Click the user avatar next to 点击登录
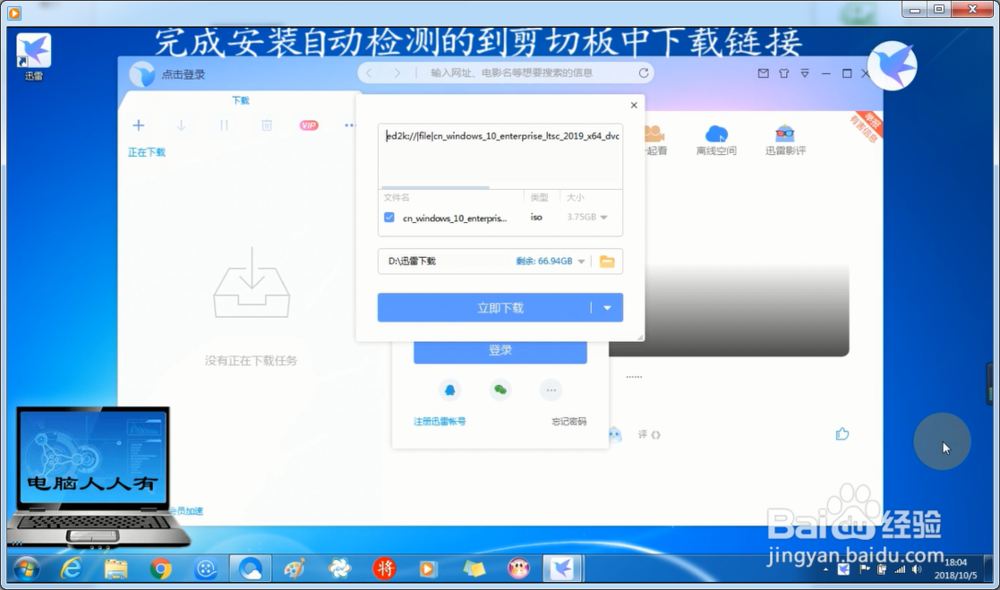Image resolution: width=1000 pixels, height=590 pixels. point(142,75)
